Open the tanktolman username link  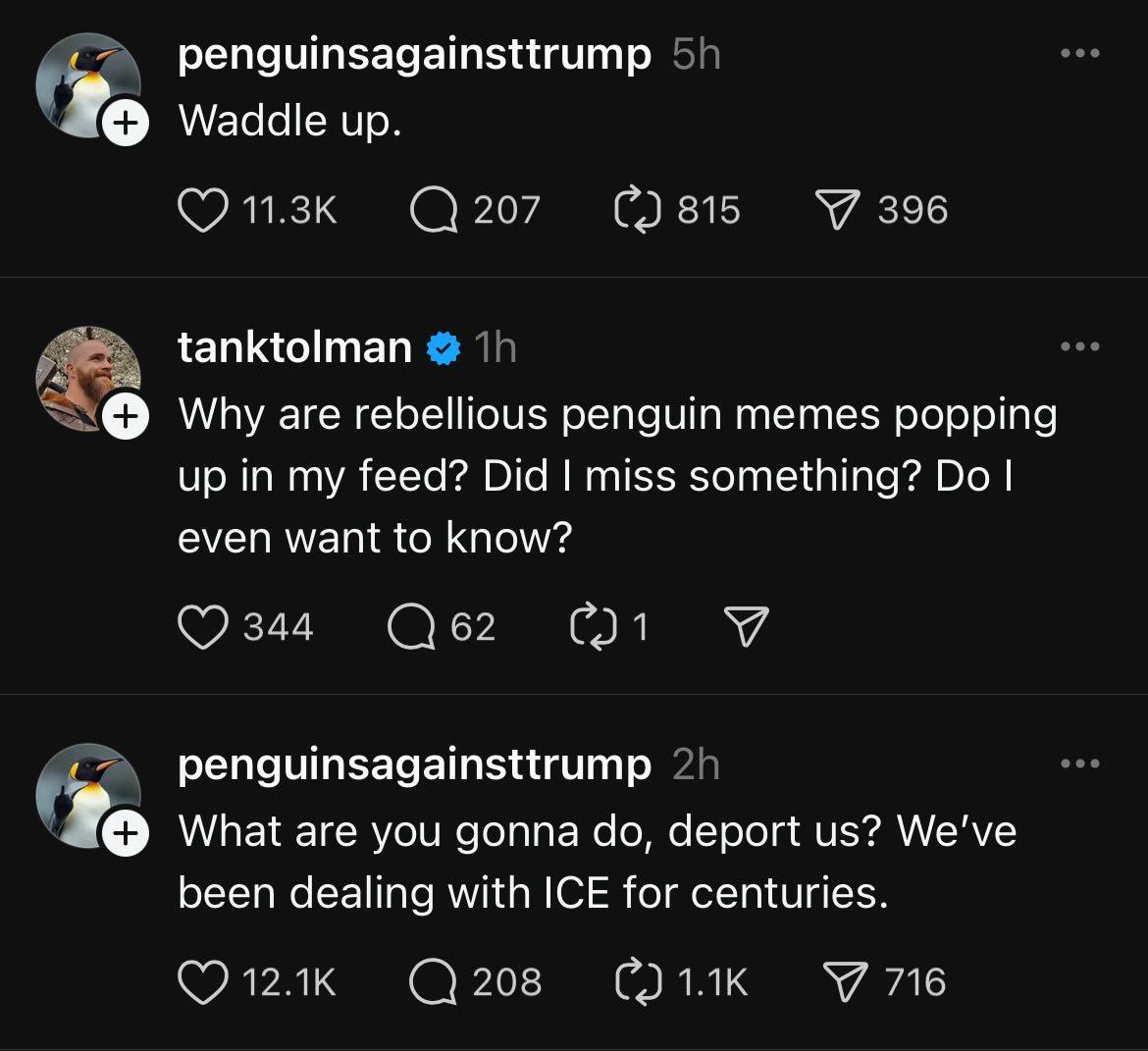[294, 347]
